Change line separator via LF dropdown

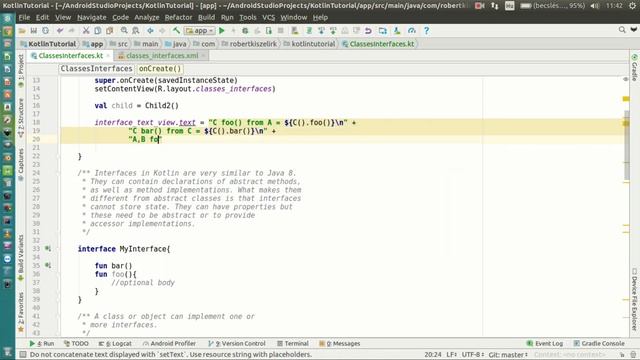(x=451, y=354)
